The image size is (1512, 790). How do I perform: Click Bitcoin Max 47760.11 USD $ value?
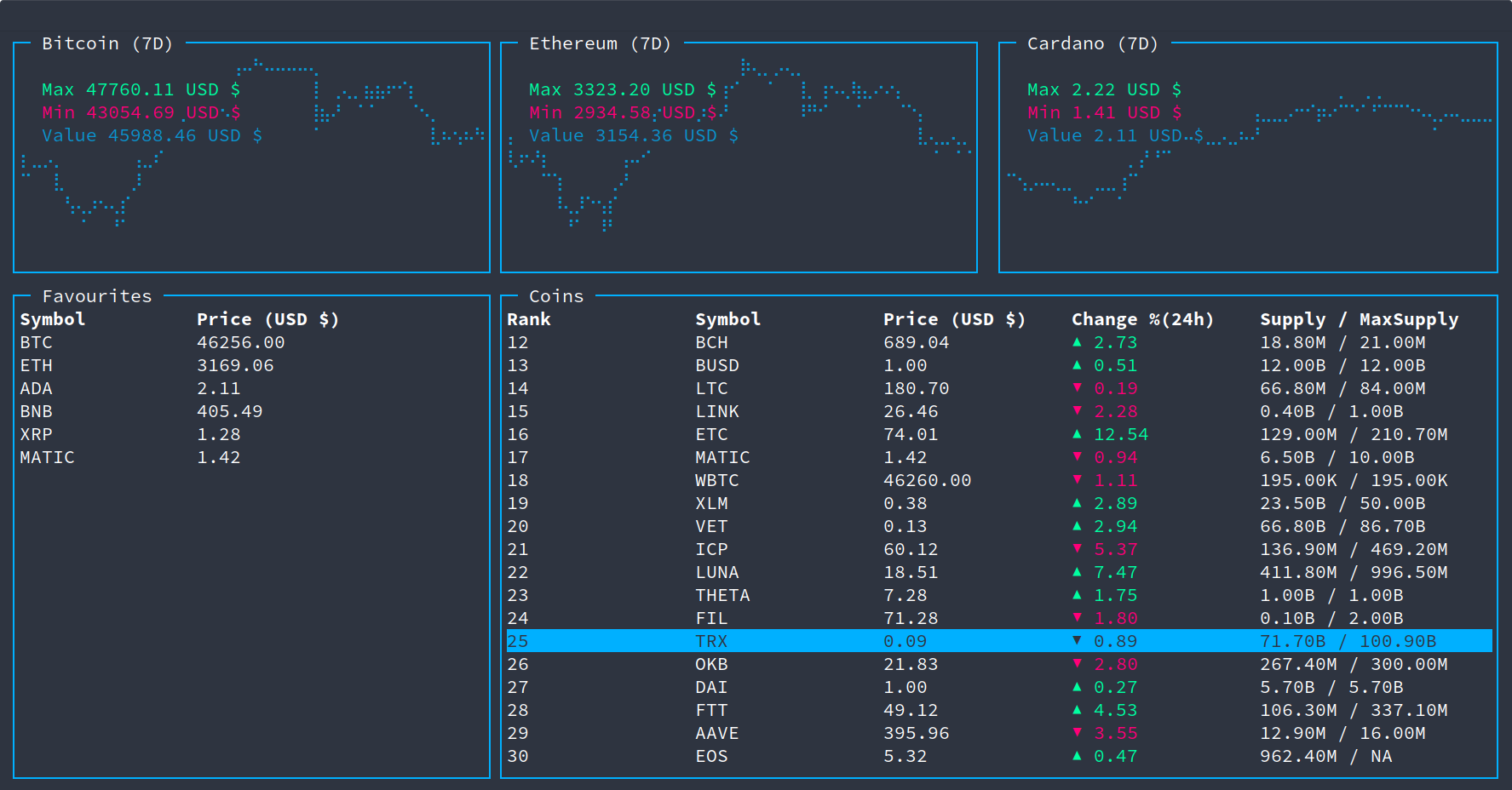pyautogui.click(x=141, y=89)
